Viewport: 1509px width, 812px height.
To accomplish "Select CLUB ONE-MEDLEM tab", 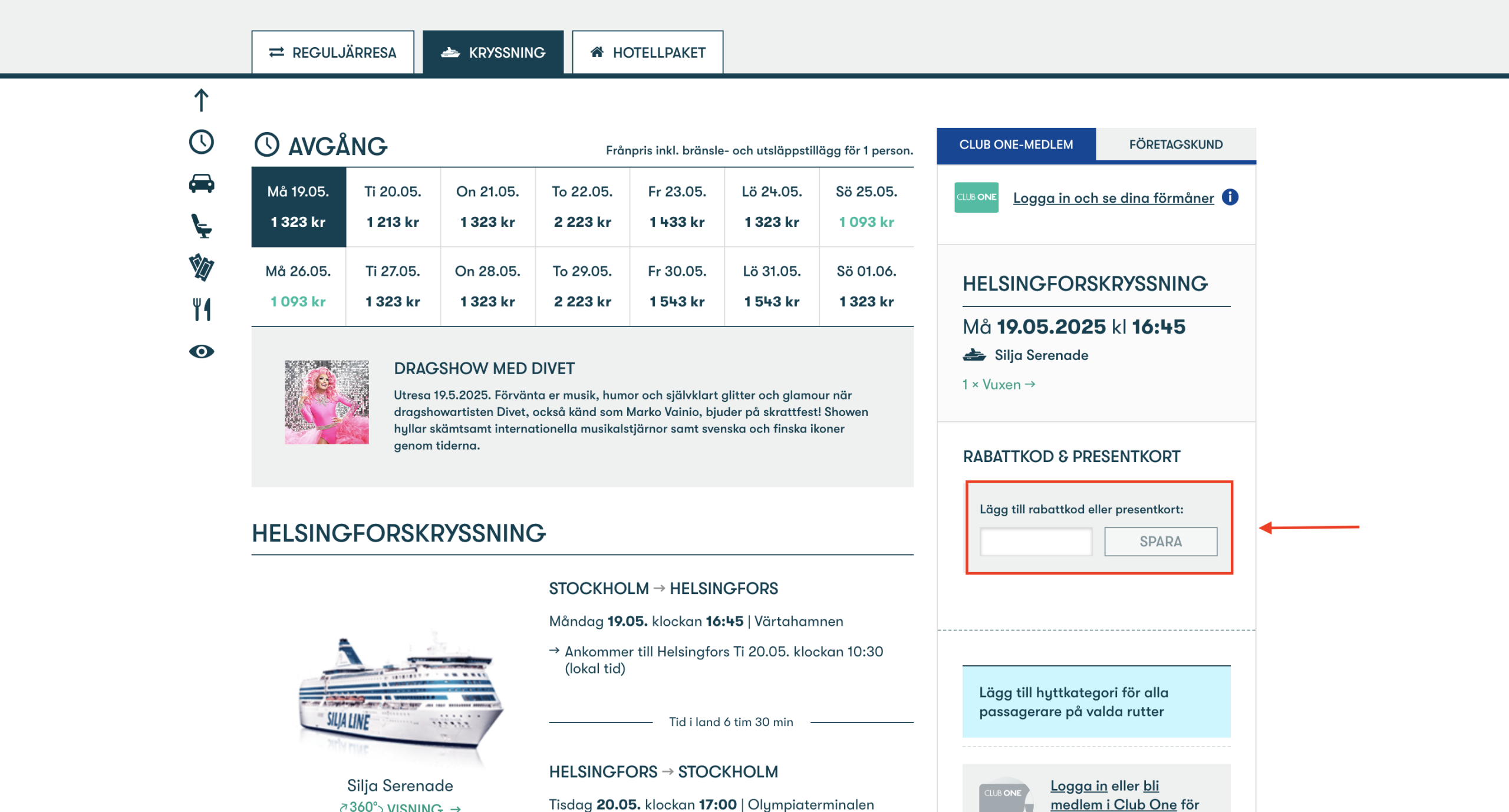I will pyautogui.click(x=1016, y=144).
